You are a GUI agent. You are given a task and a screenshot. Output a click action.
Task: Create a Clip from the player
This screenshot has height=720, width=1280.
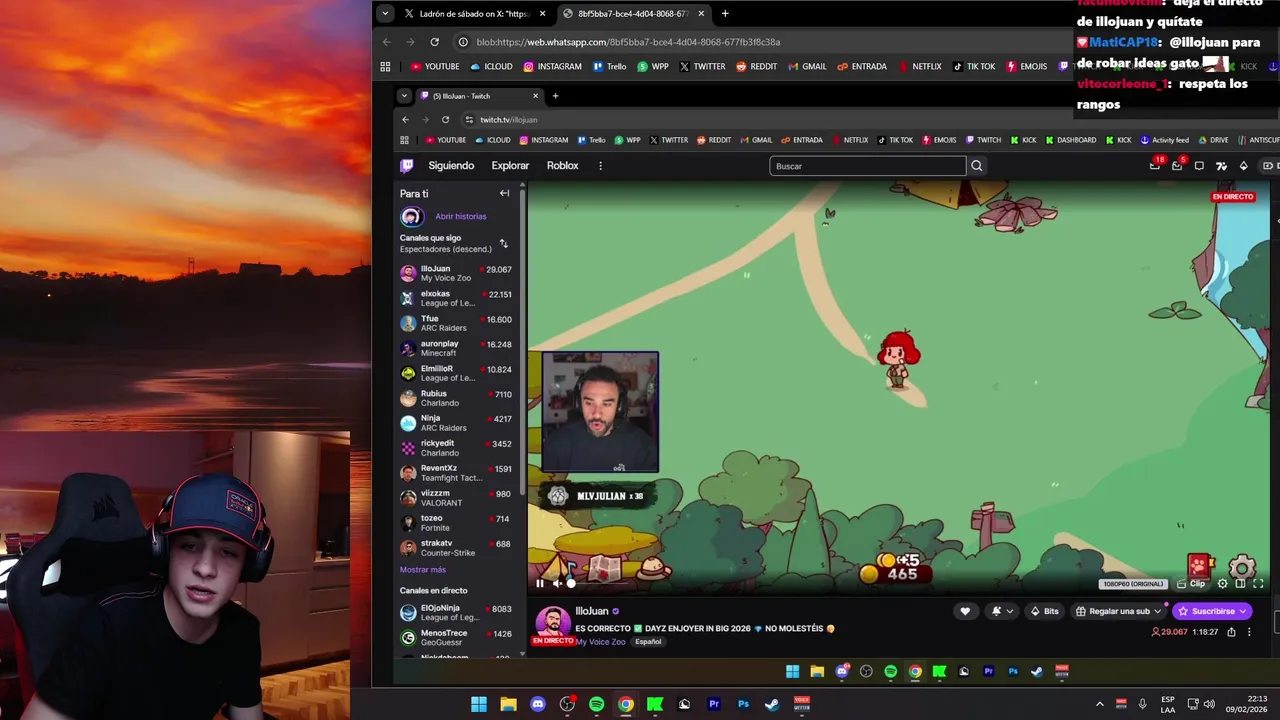click(x=1191, y=584)
